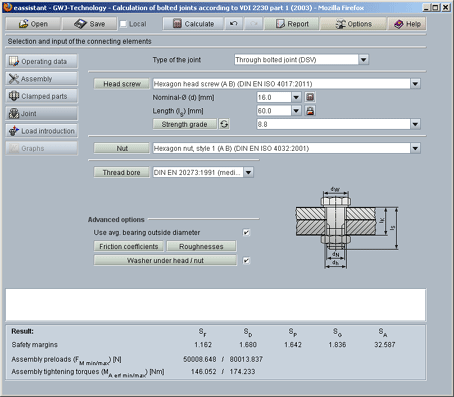Click the Head screw button

(x=122, y=84)
